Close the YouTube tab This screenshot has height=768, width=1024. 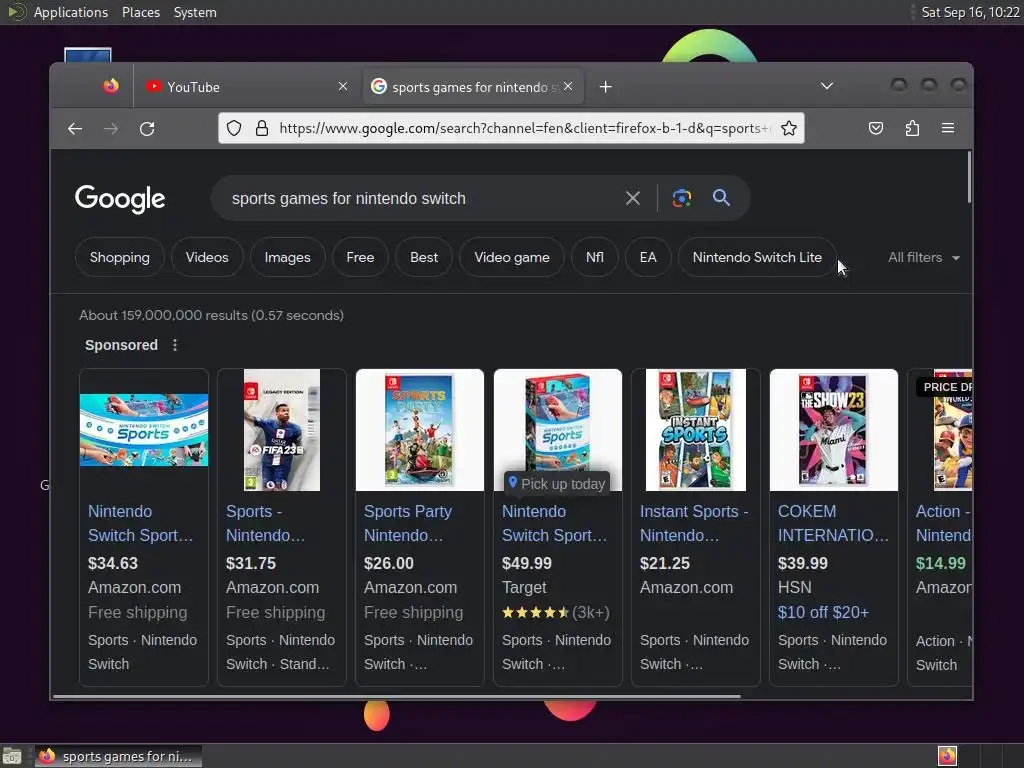343,86
